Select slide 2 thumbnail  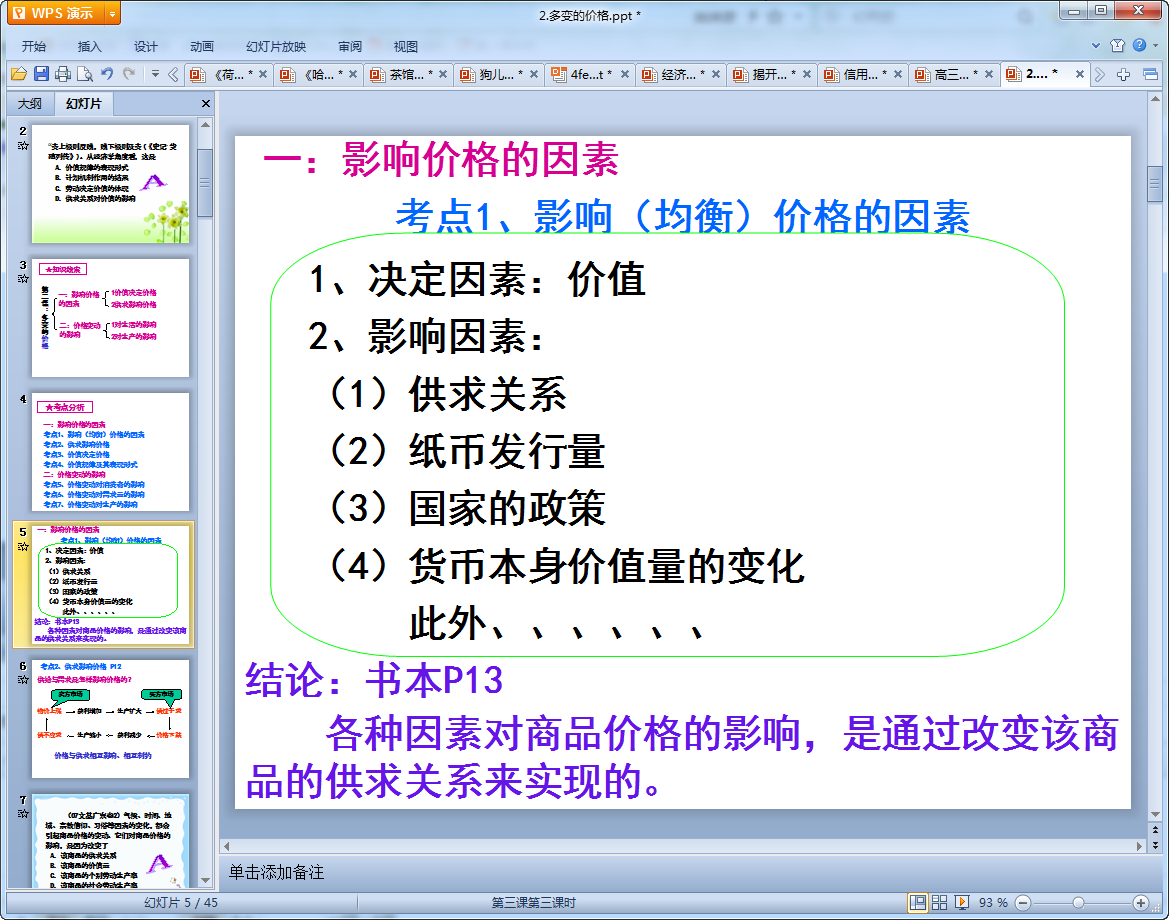point(110,183)
